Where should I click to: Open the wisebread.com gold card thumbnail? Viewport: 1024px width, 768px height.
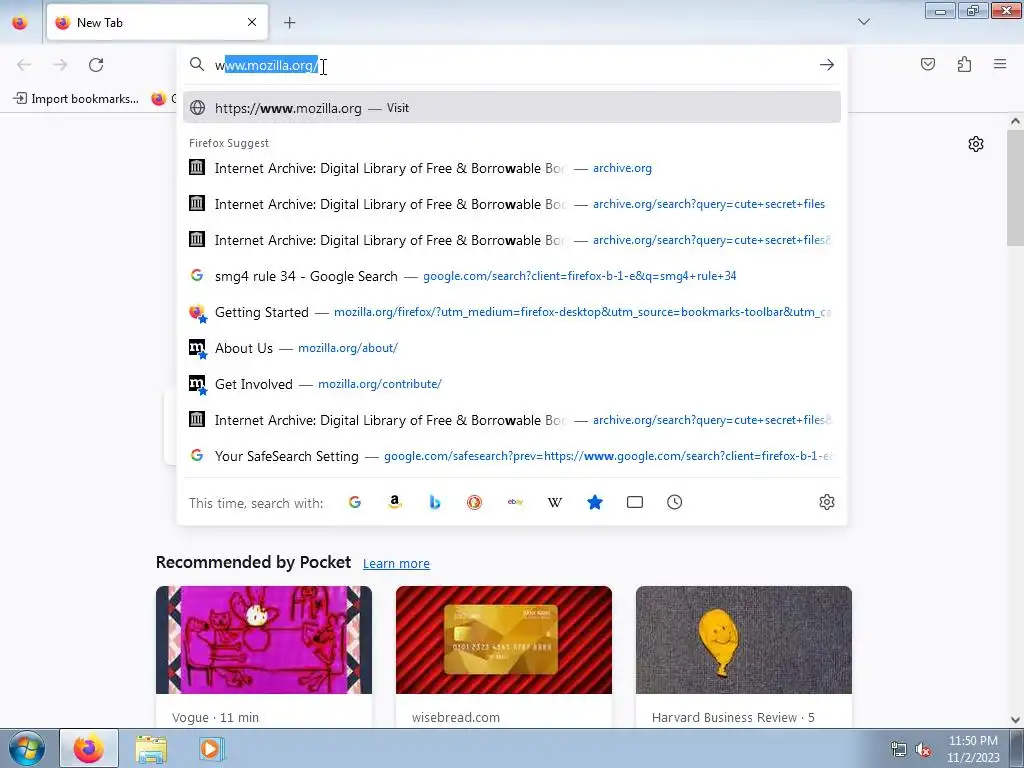[504, 640]
